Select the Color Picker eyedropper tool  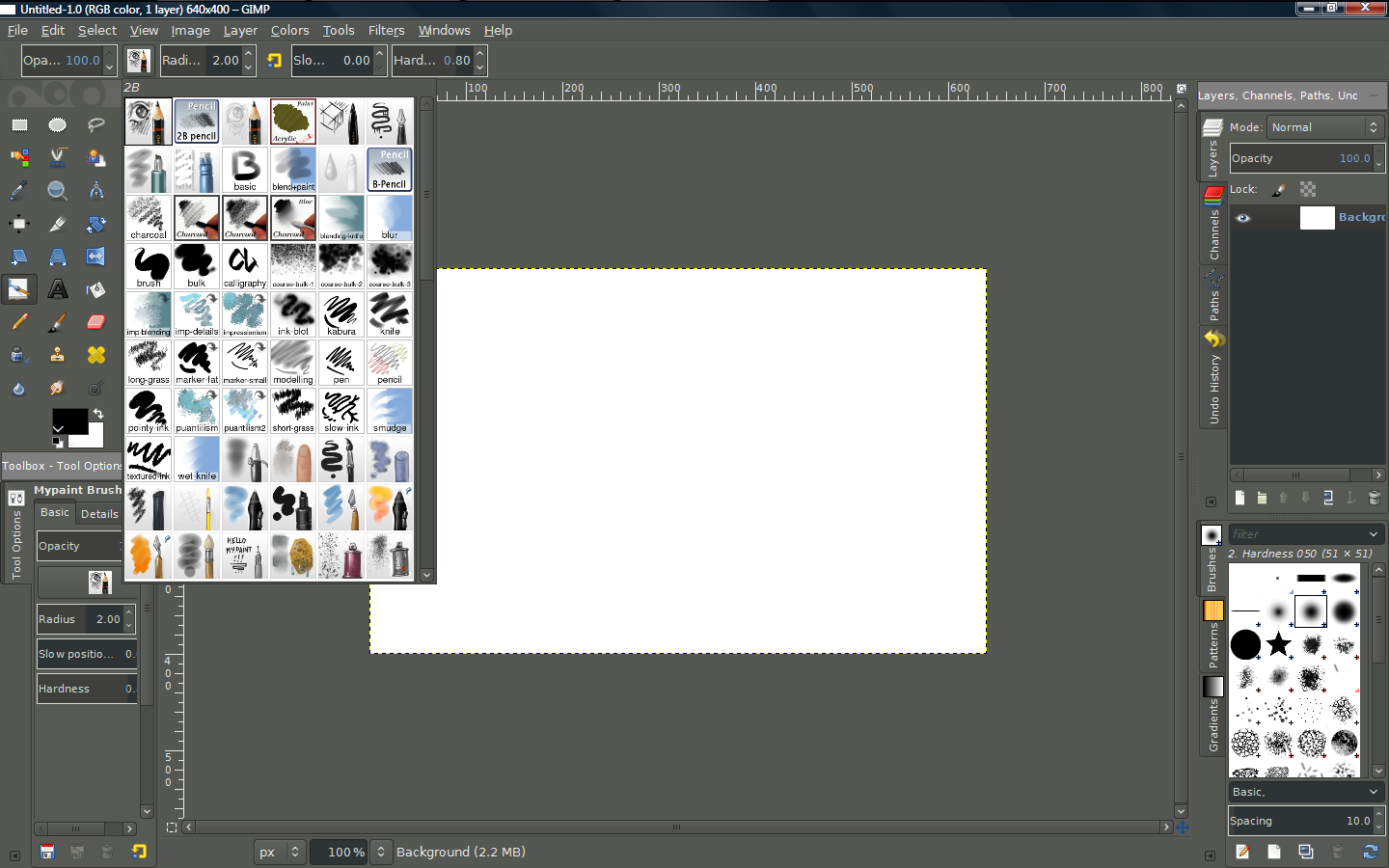click(19, 191)
